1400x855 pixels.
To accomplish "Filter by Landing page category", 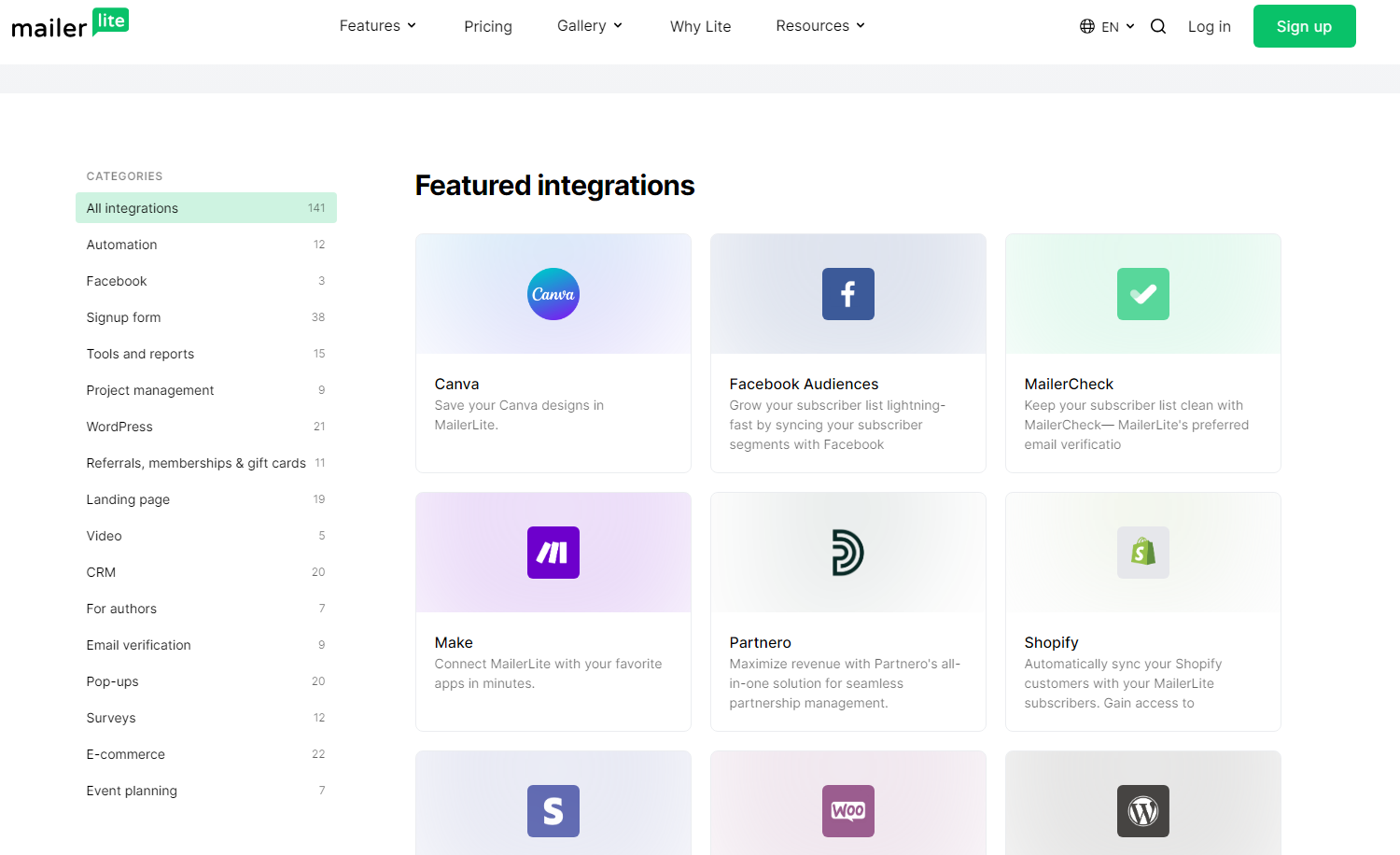I will coord(206,499).
